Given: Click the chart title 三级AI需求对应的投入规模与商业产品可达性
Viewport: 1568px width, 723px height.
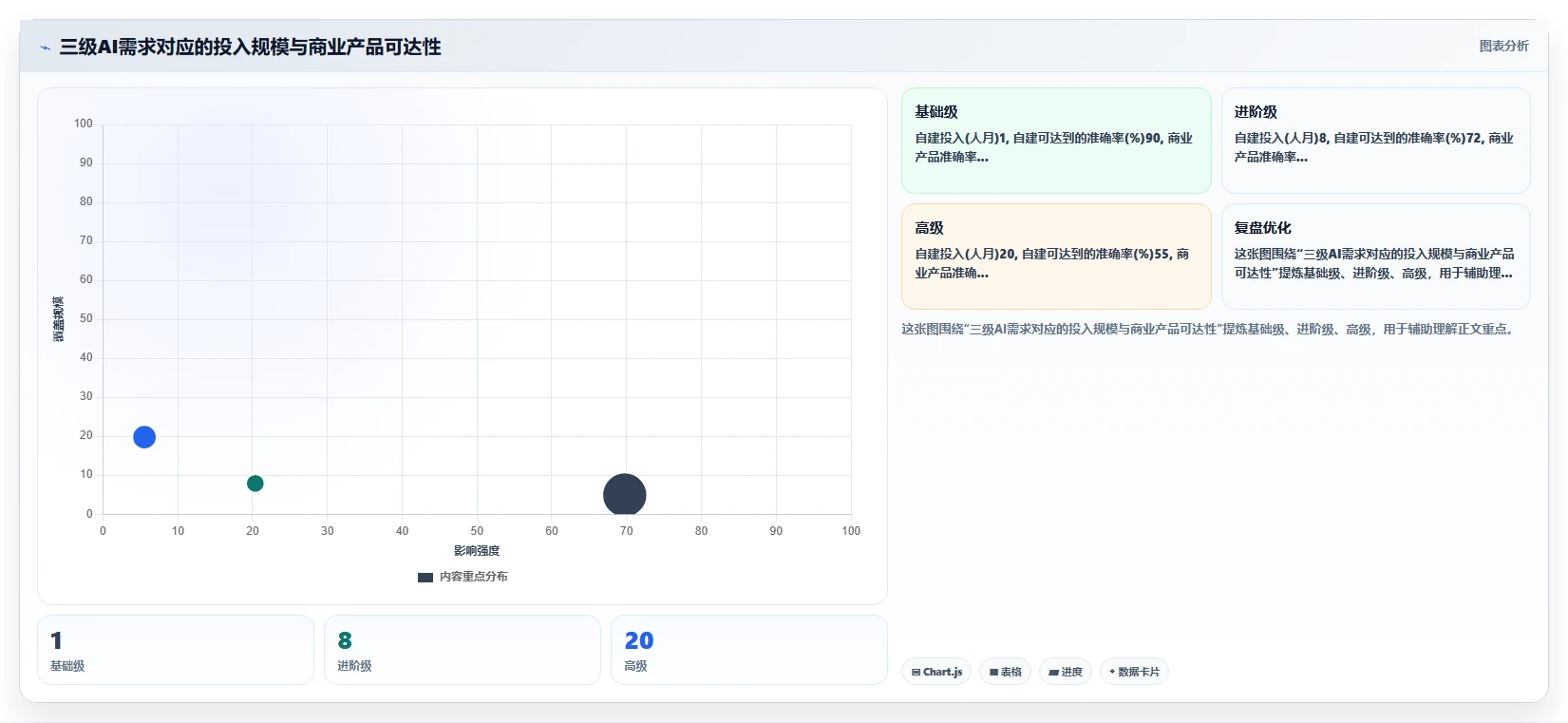Looking at the screenshot, I should tap(251, 47).
